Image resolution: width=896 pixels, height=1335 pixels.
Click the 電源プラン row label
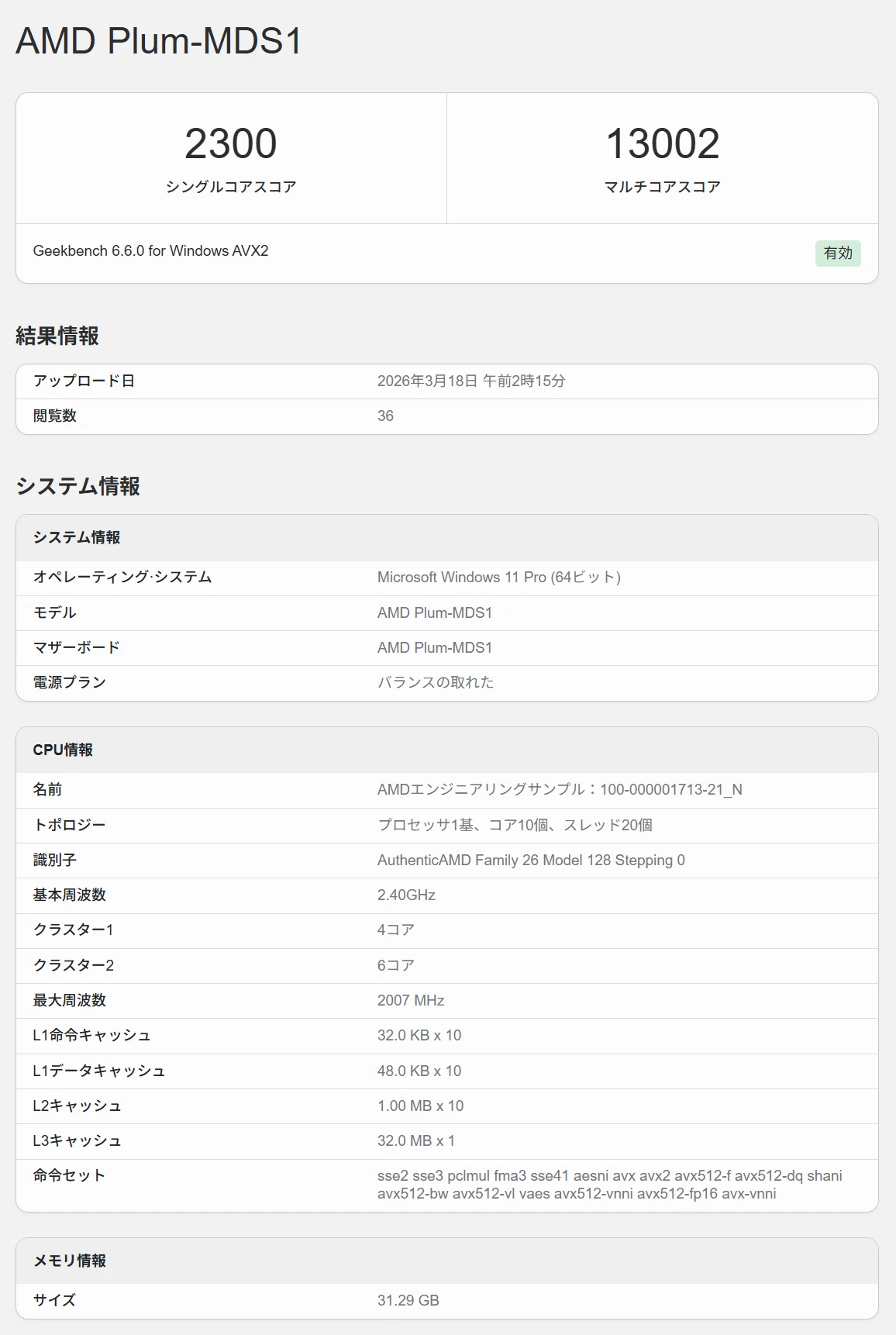69,682
